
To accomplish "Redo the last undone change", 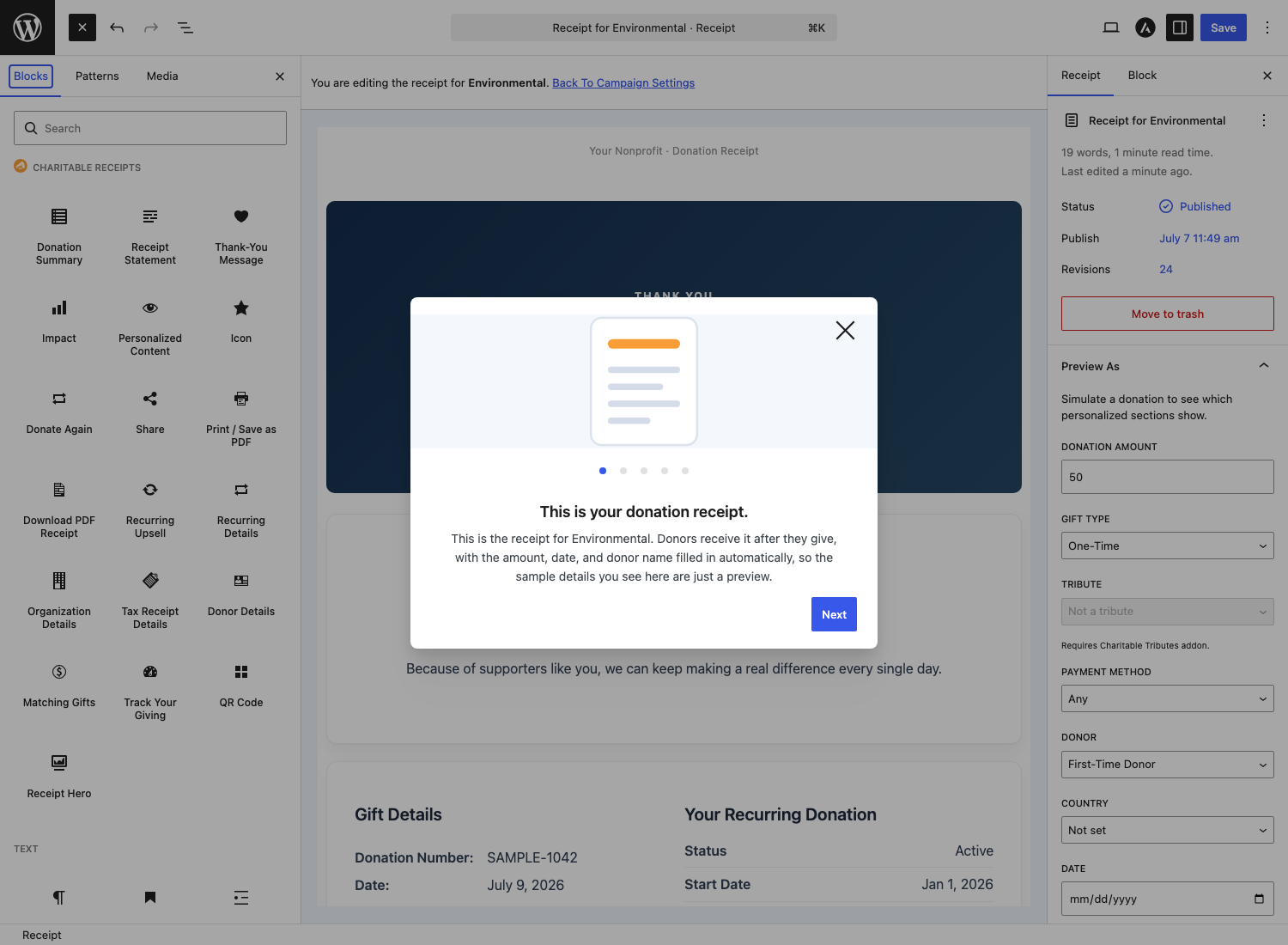I will coord(151,27).
